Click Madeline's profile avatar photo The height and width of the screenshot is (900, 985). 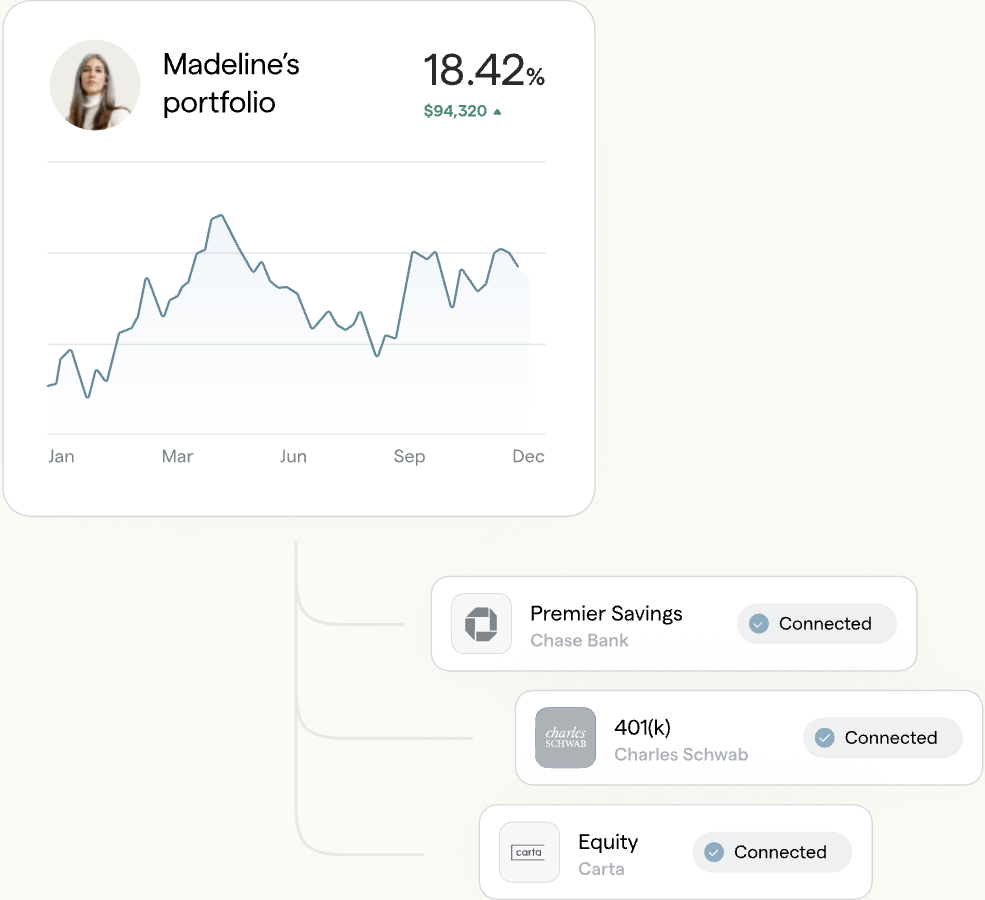95,85
